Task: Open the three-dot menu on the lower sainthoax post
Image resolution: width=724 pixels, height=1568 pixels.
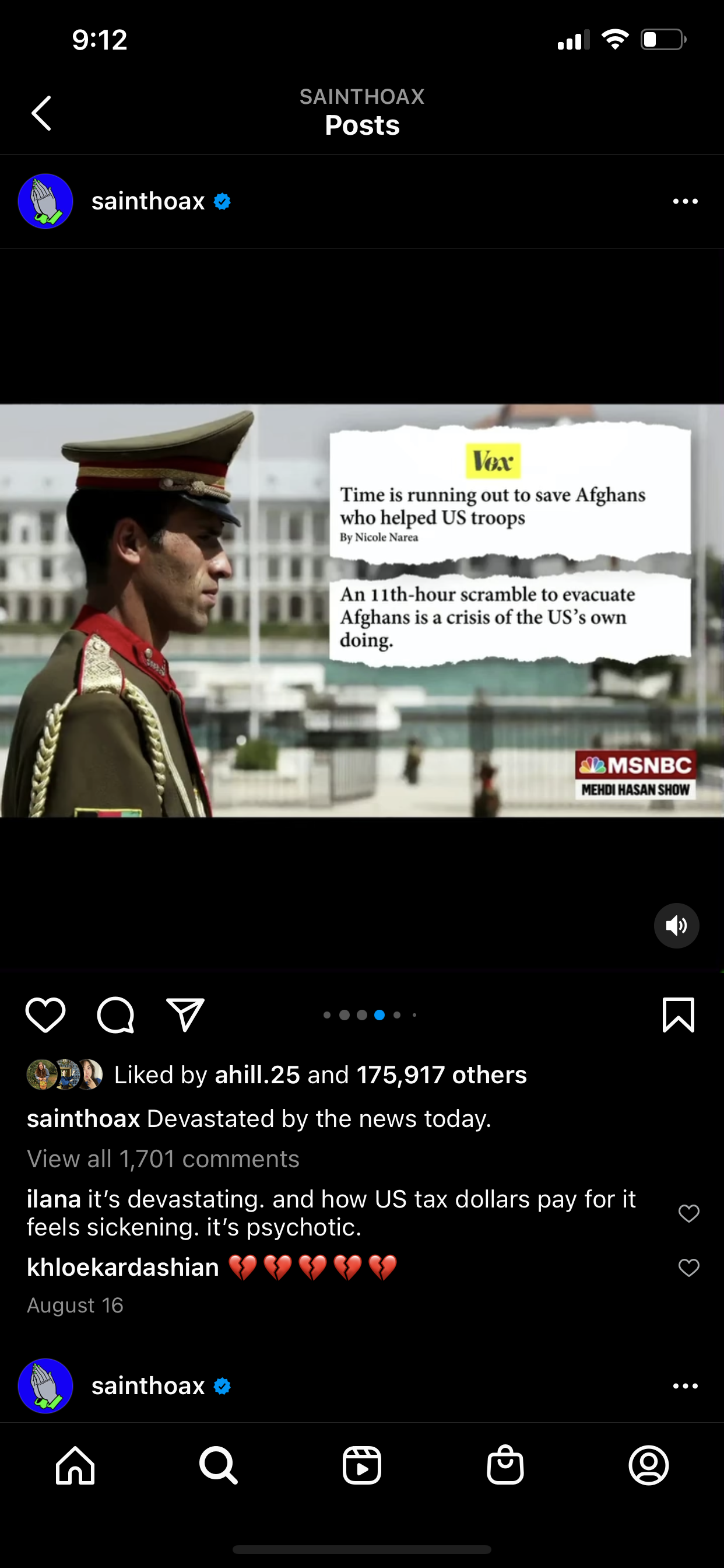Action: pos(686,1386)
